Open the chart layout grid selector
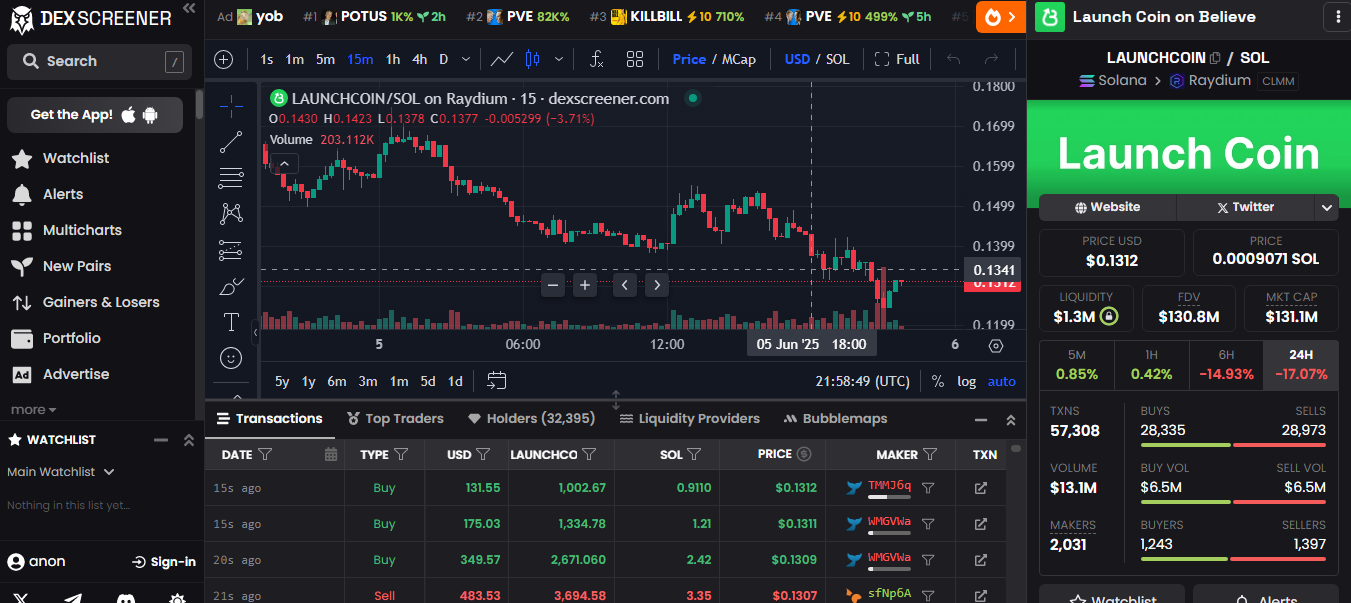1351x603 pixels. coord(635,59)
